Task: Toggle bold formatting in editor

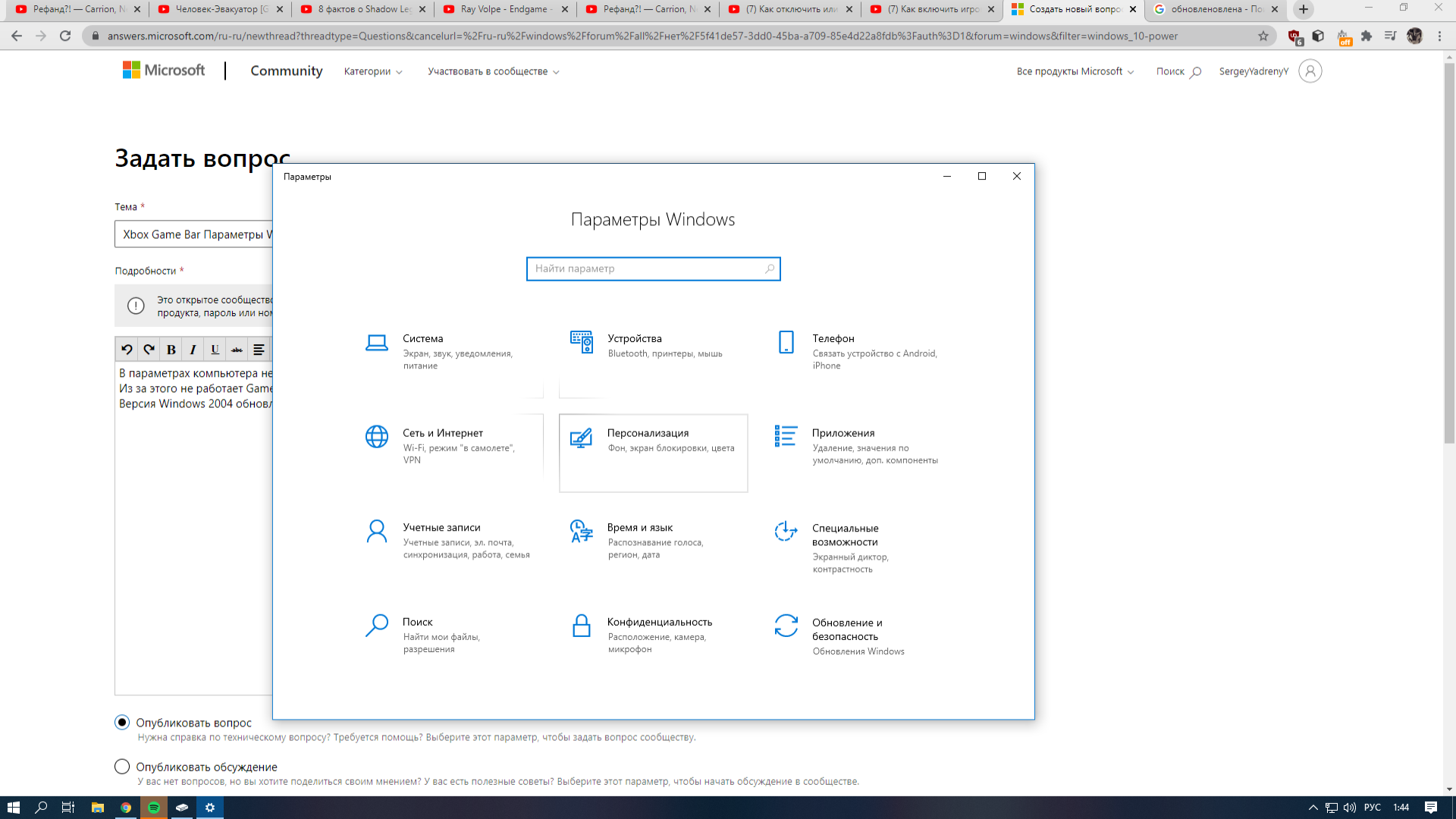Action: 172,349
